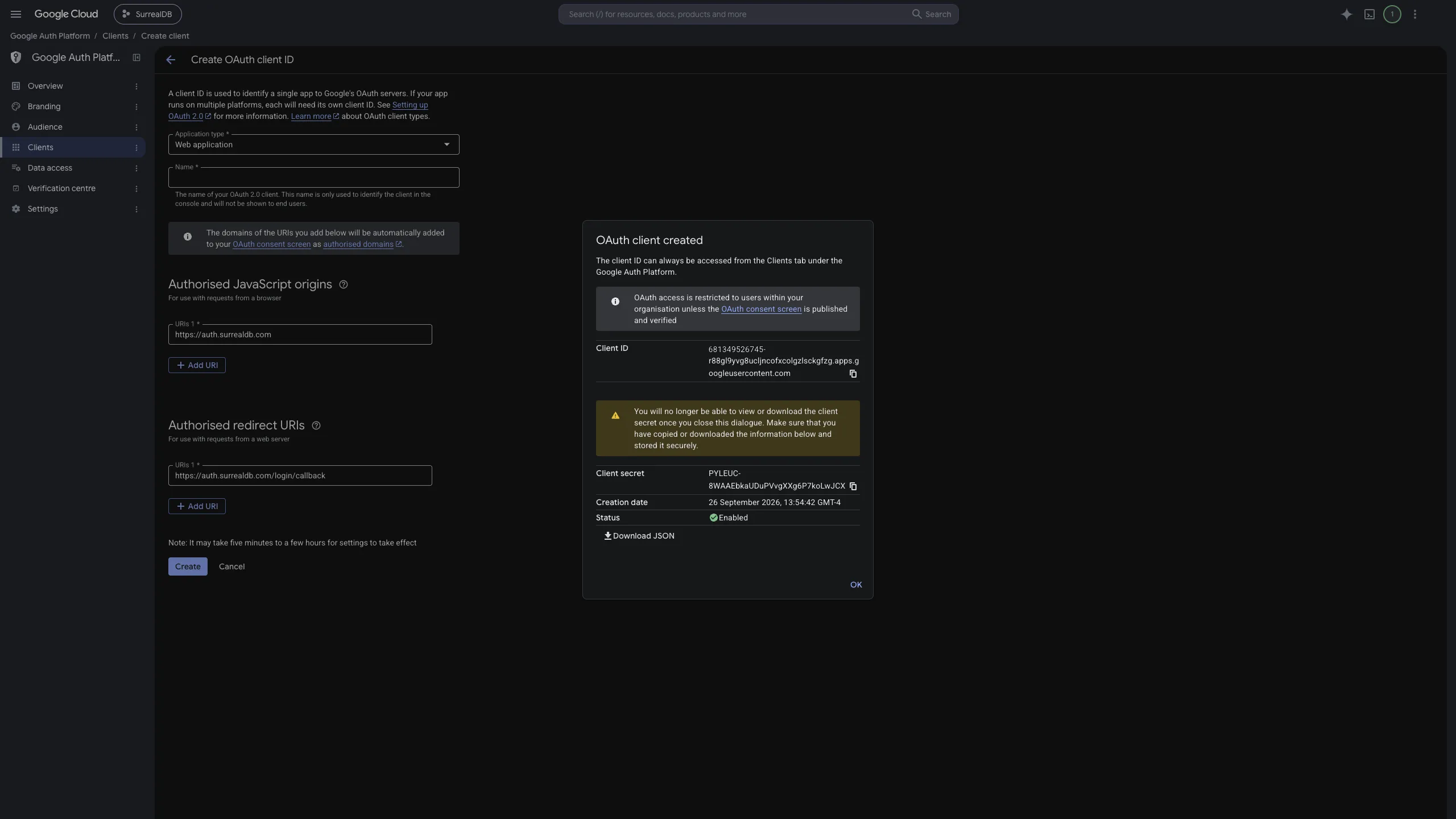This screenshot has width=1456, height=819.
Task: Expand the Application type dropdown
Action: pyautogui.click(x=313, y=144)
